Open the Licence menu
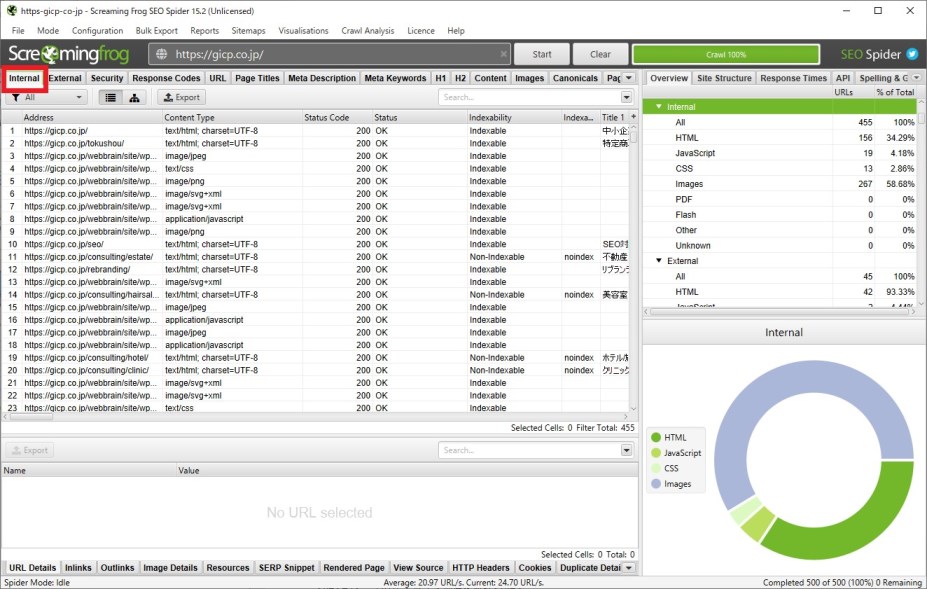The height and width of the screenshot is (589, 927). 421,31
